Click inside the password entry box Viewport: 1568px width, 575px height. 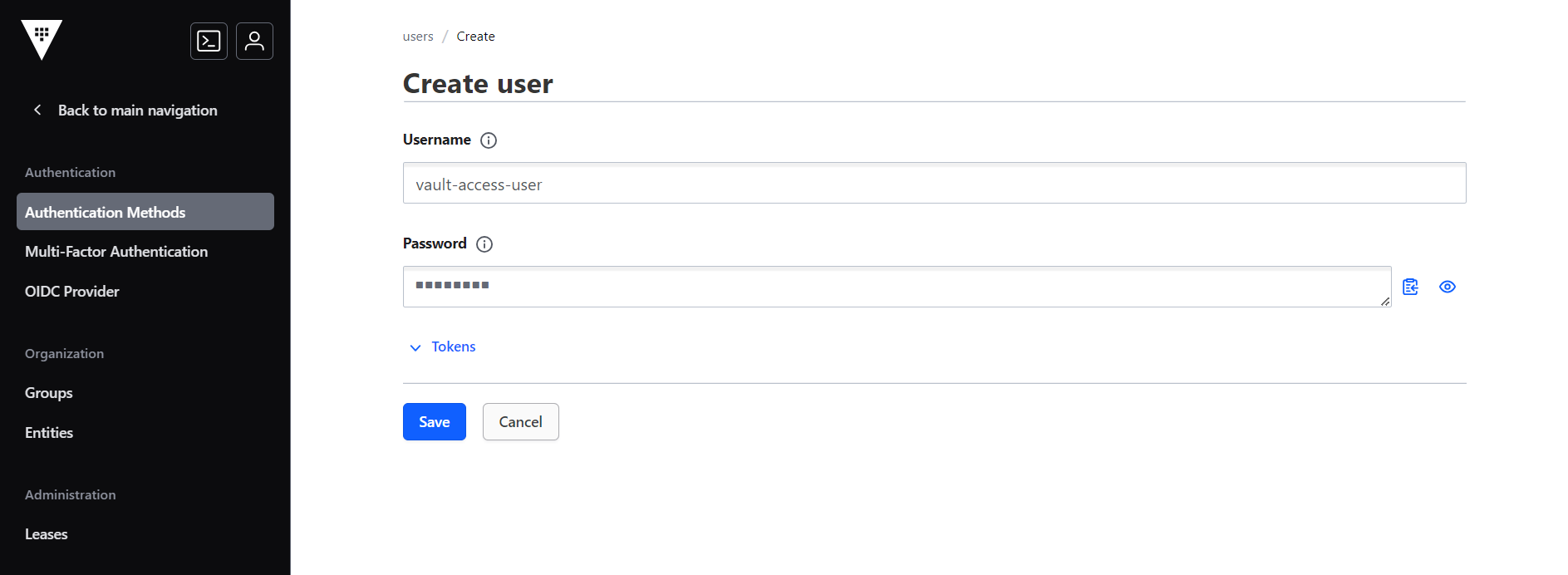[897, 286]
